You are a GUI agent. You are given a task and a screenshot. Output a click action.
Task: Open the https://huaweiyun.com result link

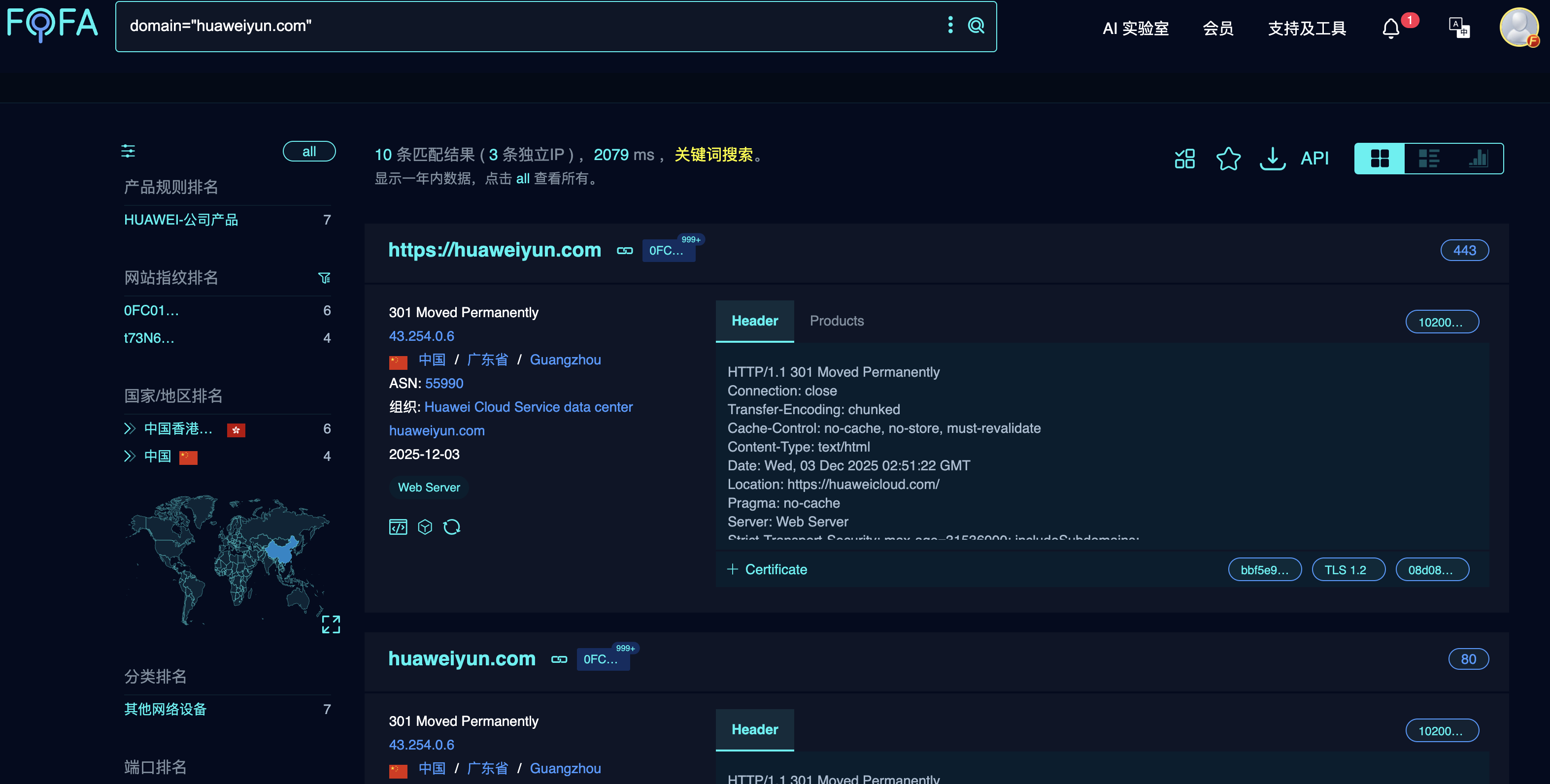(x=494, y=250)
